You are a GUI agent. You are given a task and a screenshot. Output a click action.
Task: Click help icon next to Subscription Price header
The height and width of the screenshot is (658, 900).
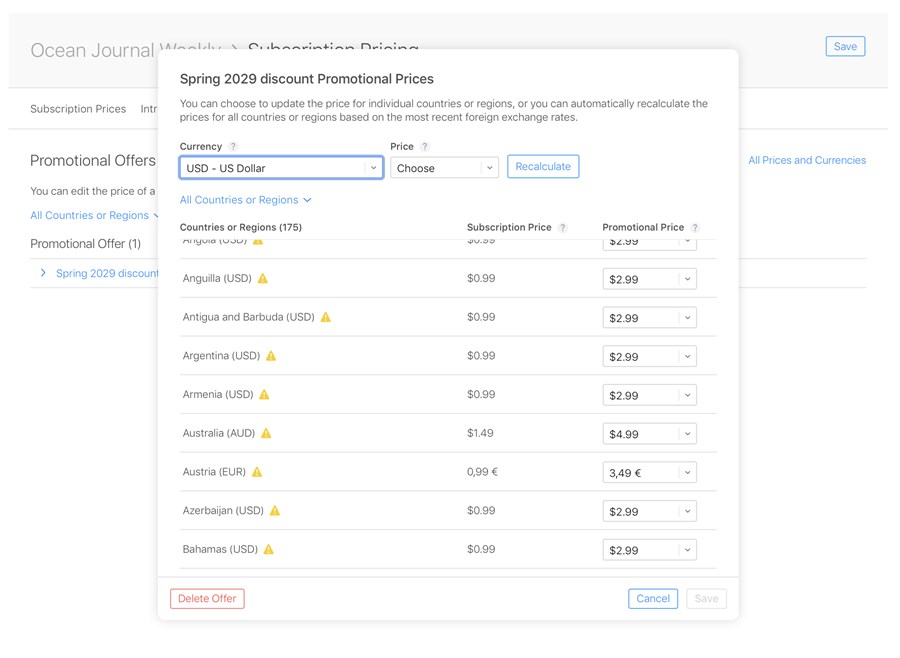[x=563, y=228]
